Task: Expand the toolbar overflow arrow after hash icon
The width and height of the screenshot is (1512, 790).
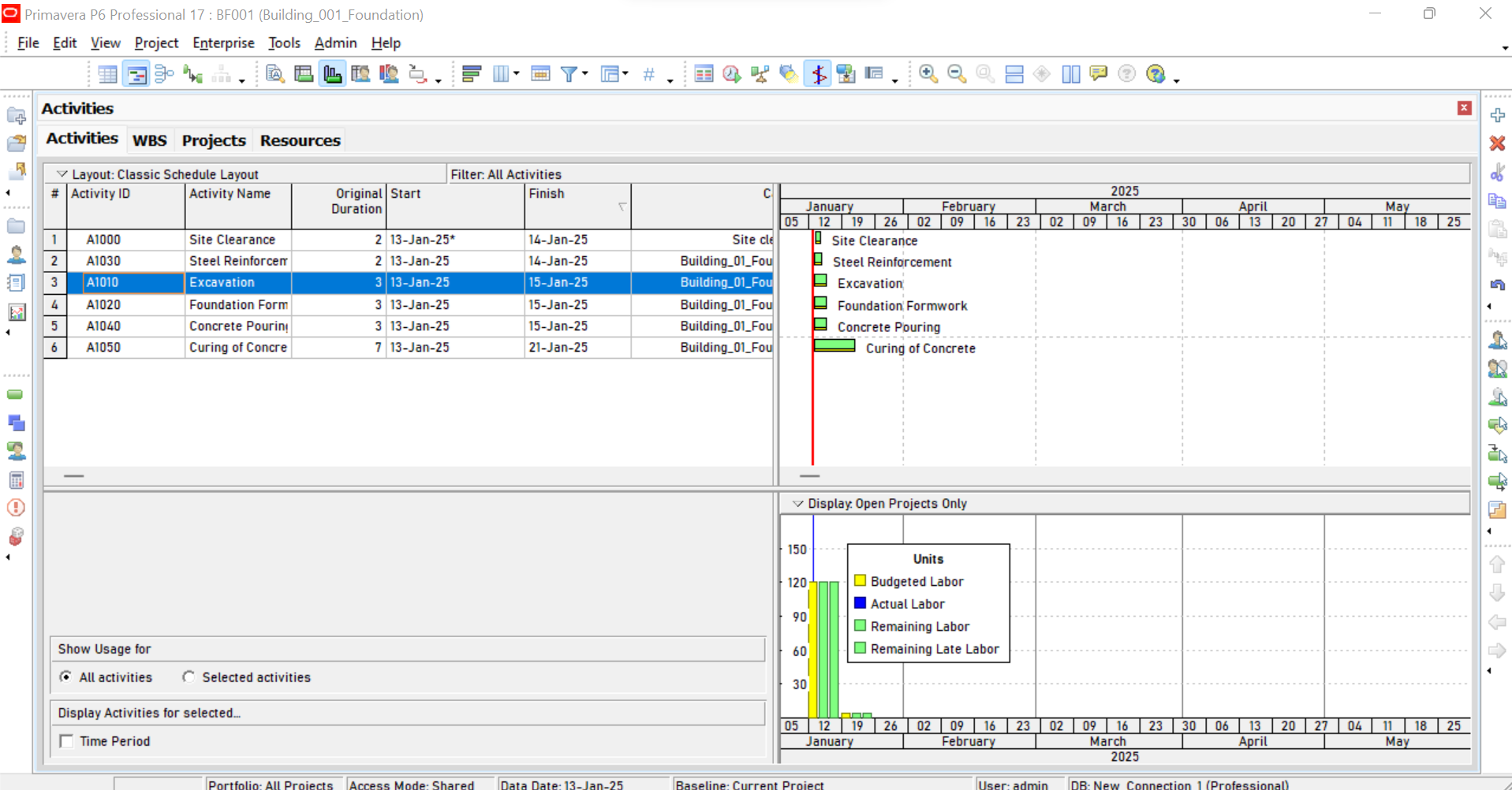Action: click(x=670, y=80)
